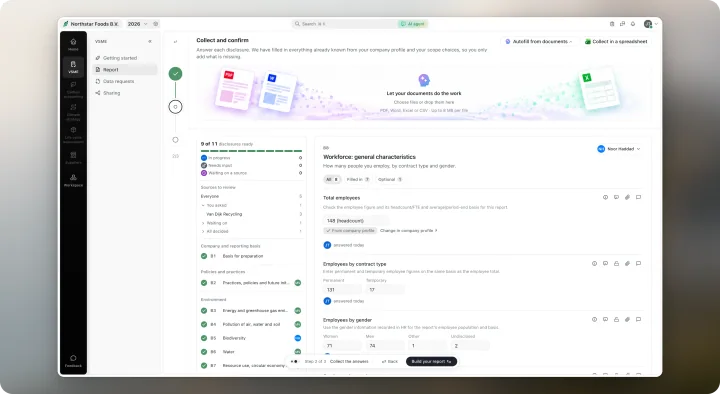Click the settings gear beside year 2026
This screenshot has width=720, height=394.
(x=156, y=24)
